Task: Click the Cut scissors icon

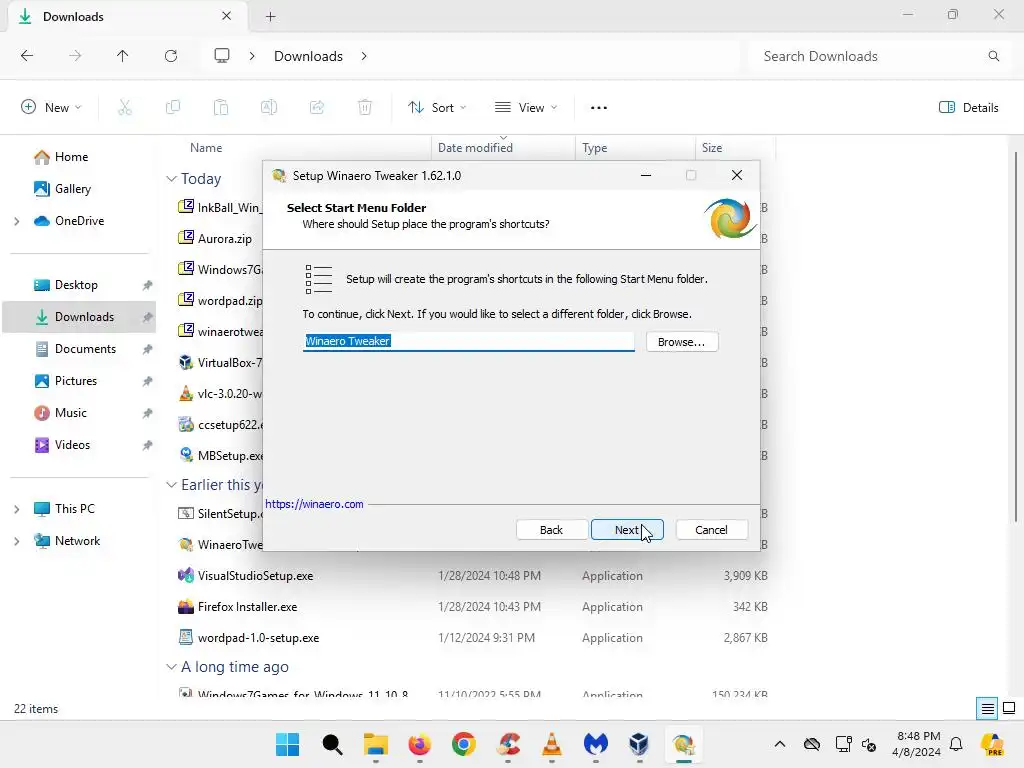Action: pos(125,108)
